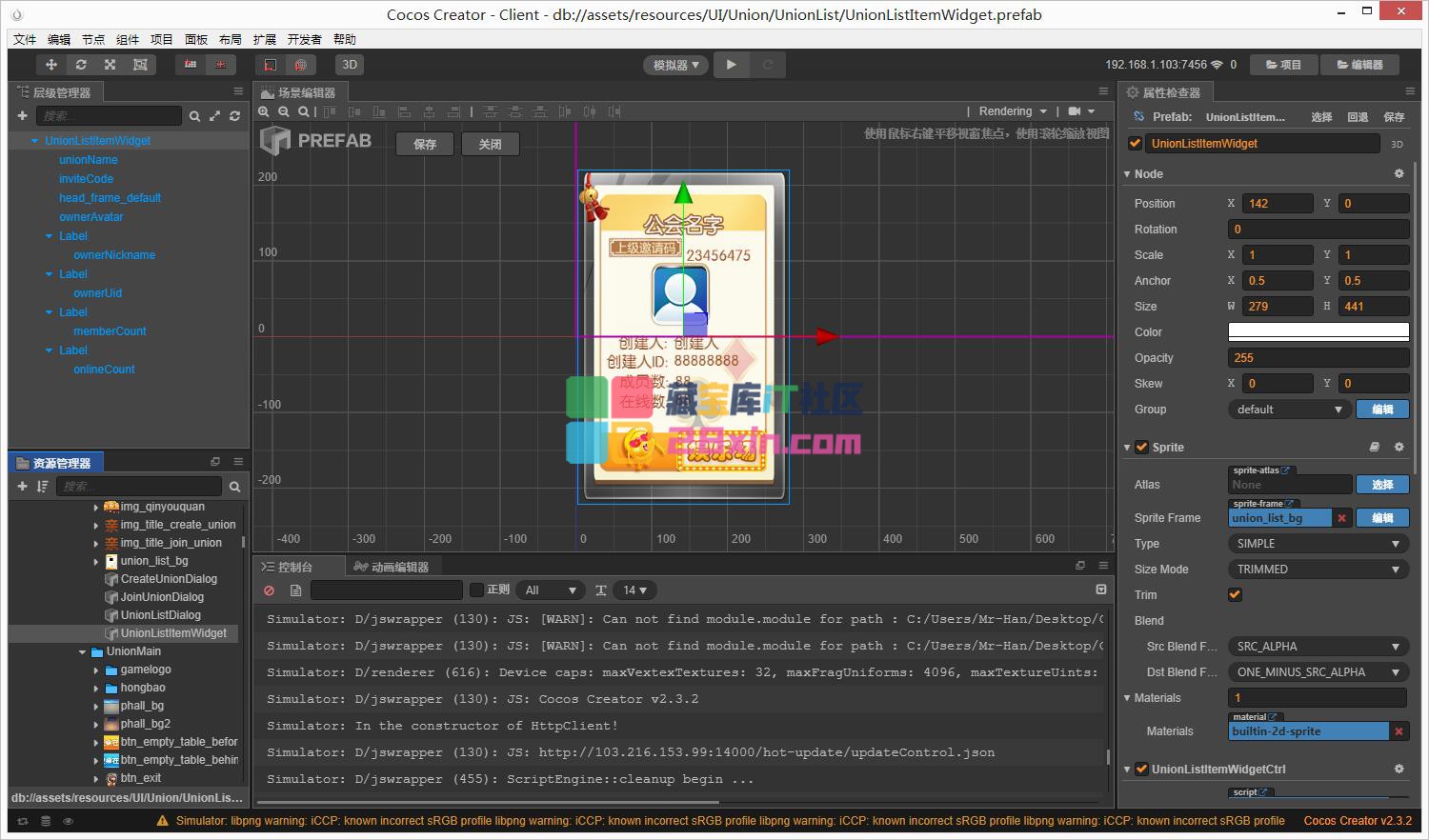Refresh the hierarchy manager list
This screenshot has width=1429, height=840.
(234, 116)
